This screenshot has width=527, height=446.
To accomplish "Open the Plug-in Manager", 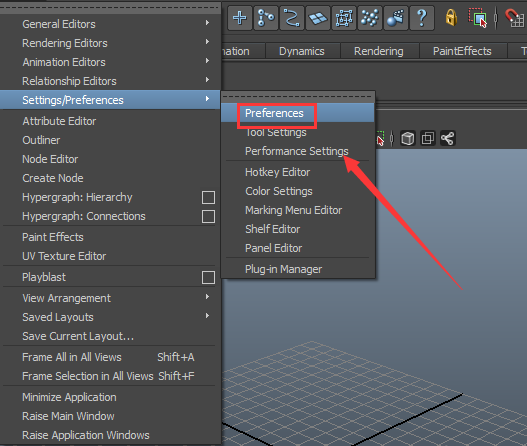I will point(298,269).
